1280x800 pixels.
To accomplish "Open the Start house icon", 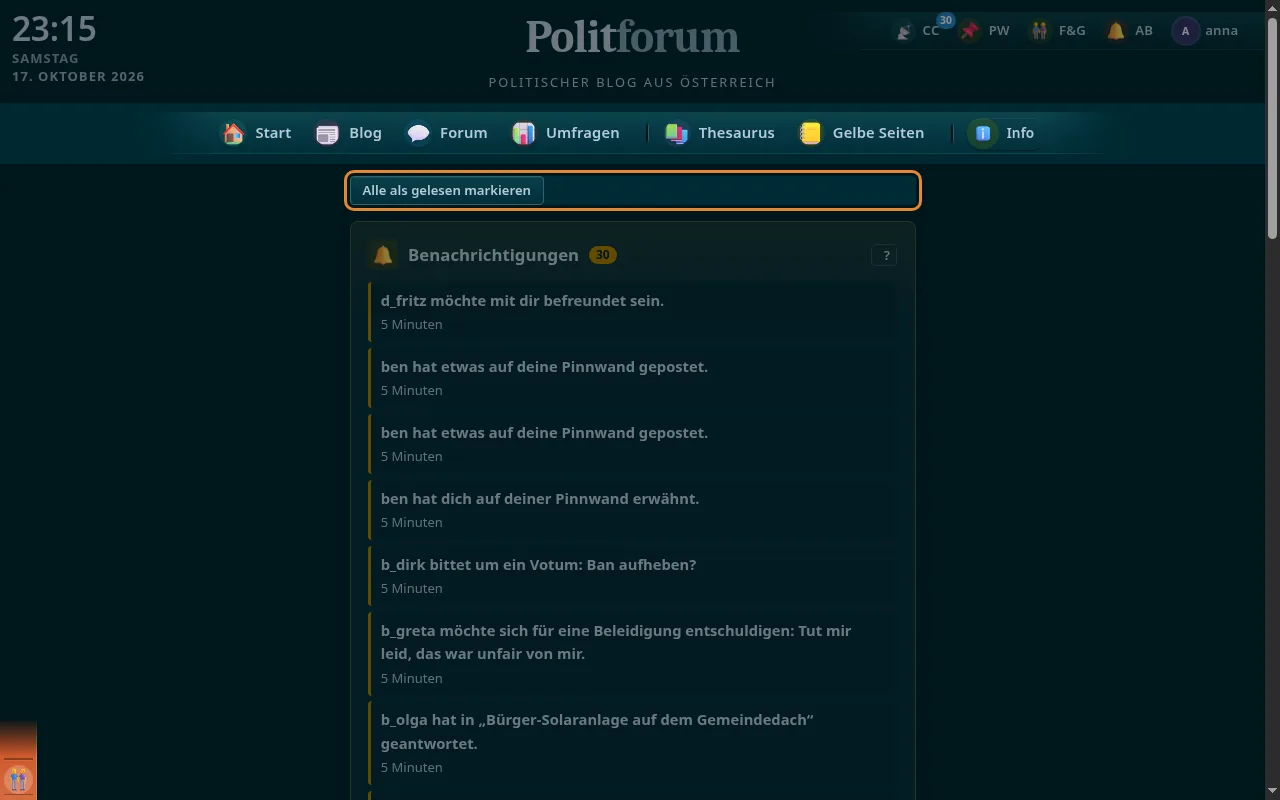I will coord(233,133).
